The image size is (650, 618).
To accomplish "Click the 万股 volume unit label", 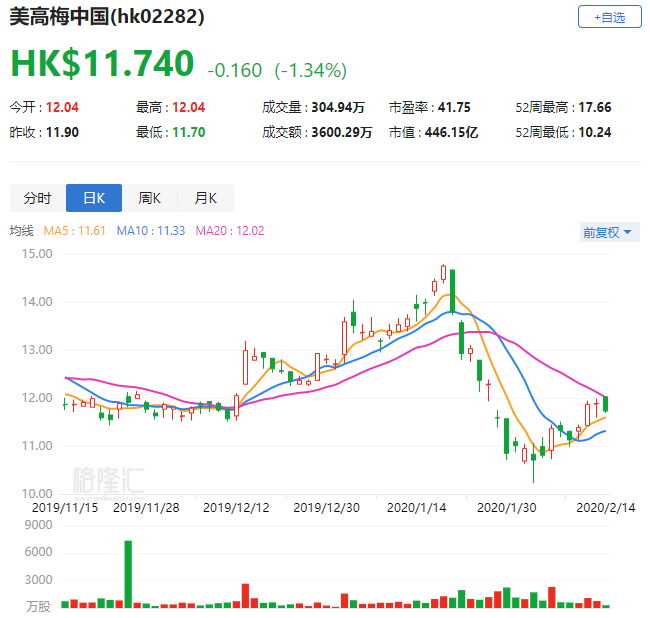I will coord(39,606).
